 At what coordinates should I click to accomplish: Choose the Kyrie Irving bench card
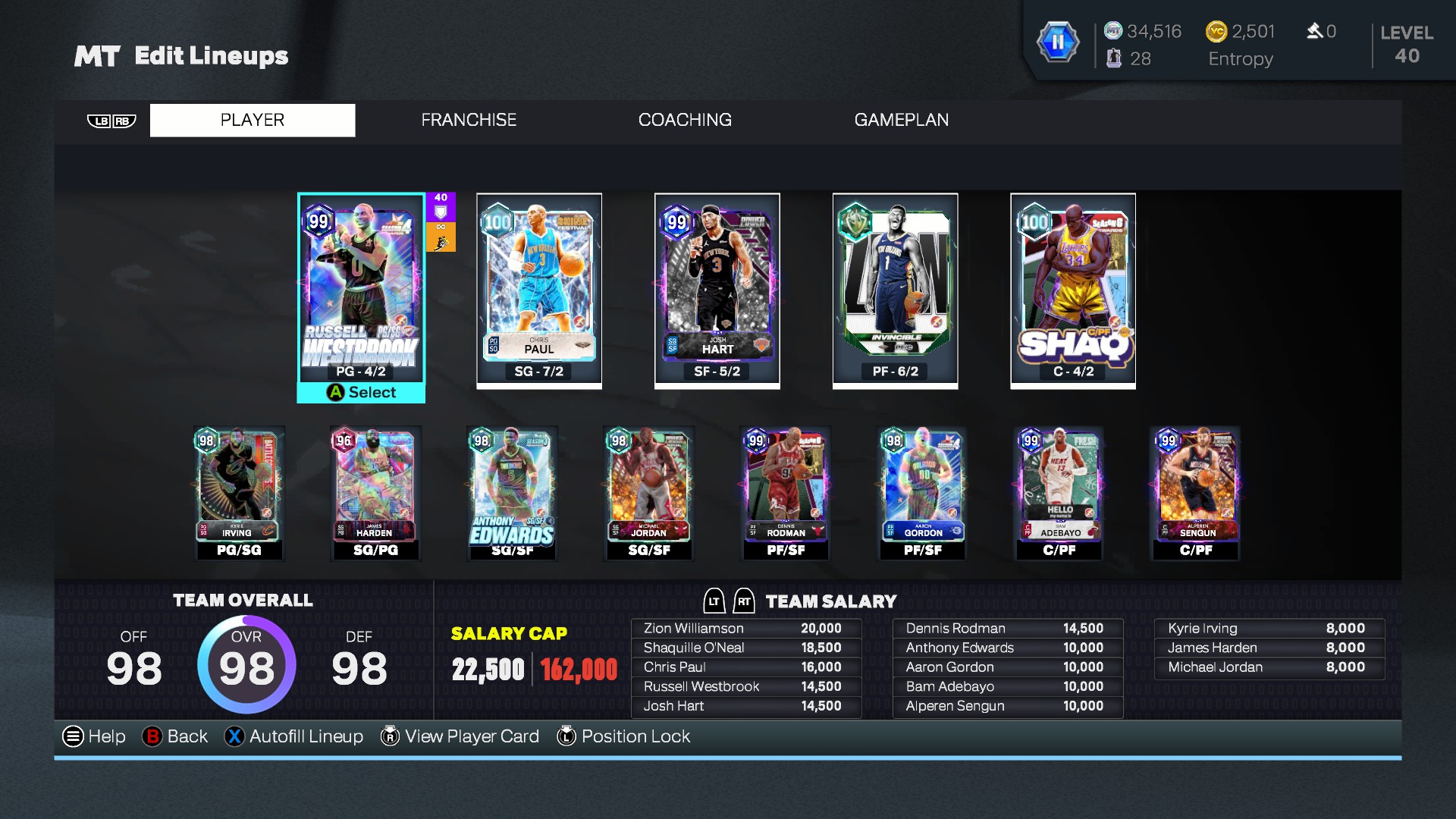pos(239,493)
